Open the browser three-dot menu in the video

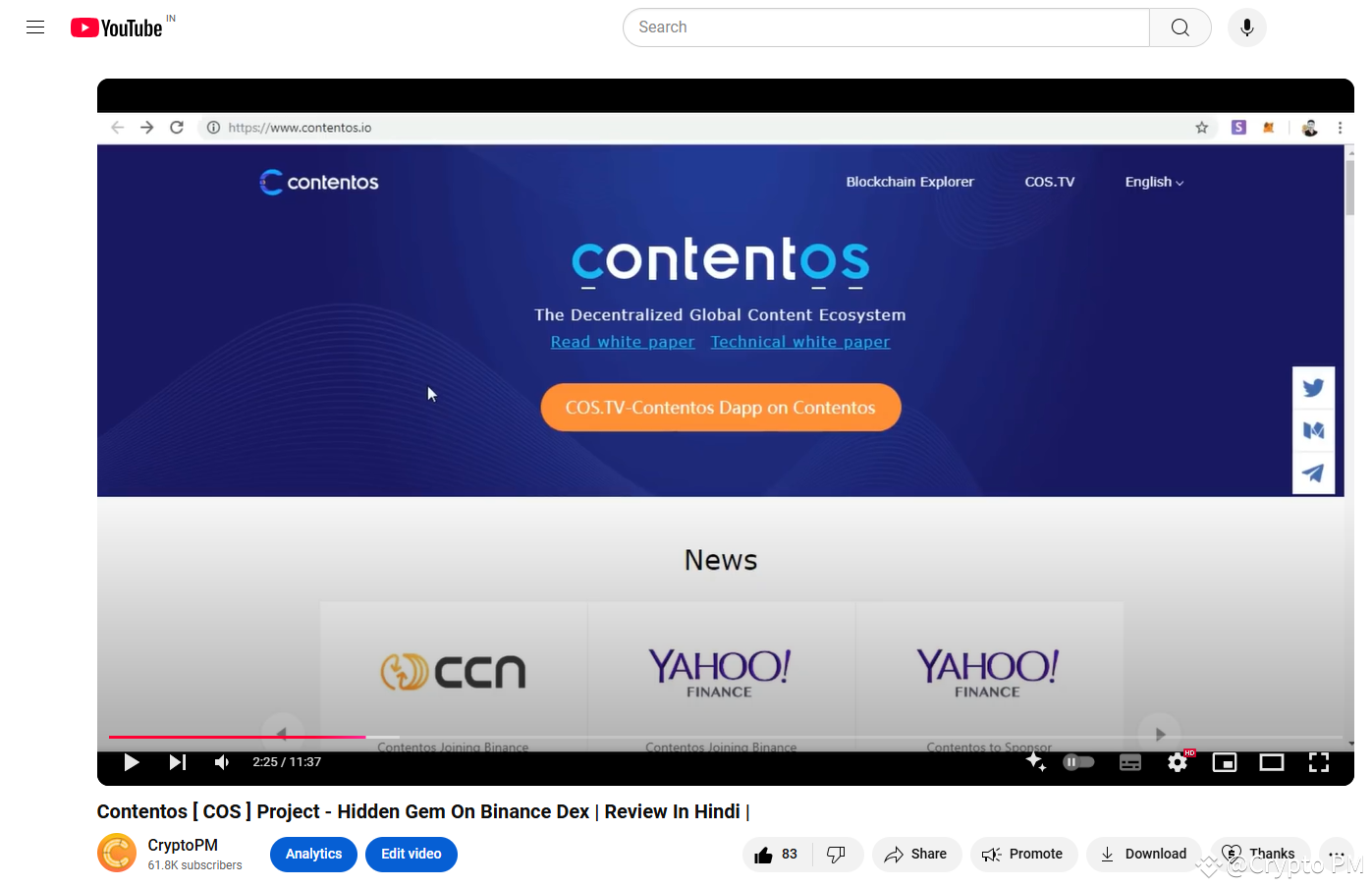[x=1340, y=128]
